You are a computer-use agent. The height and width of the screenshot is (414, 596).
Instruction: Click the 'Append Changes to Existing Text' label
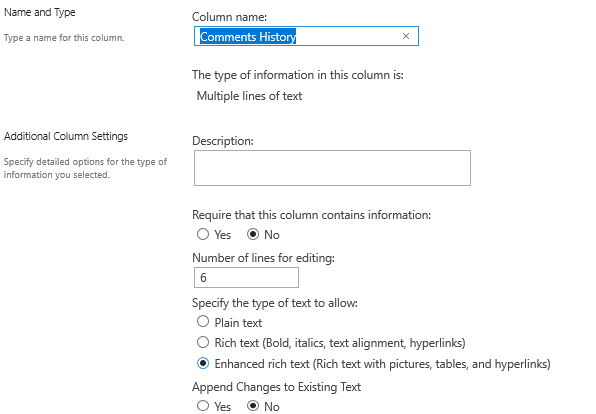[276, 387]
